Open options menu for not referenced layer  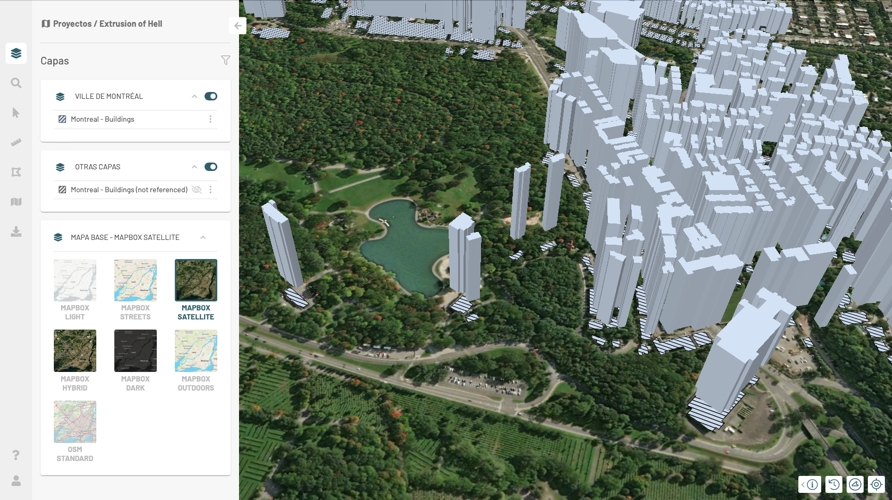pyautogui.click(x=210, y=190)
